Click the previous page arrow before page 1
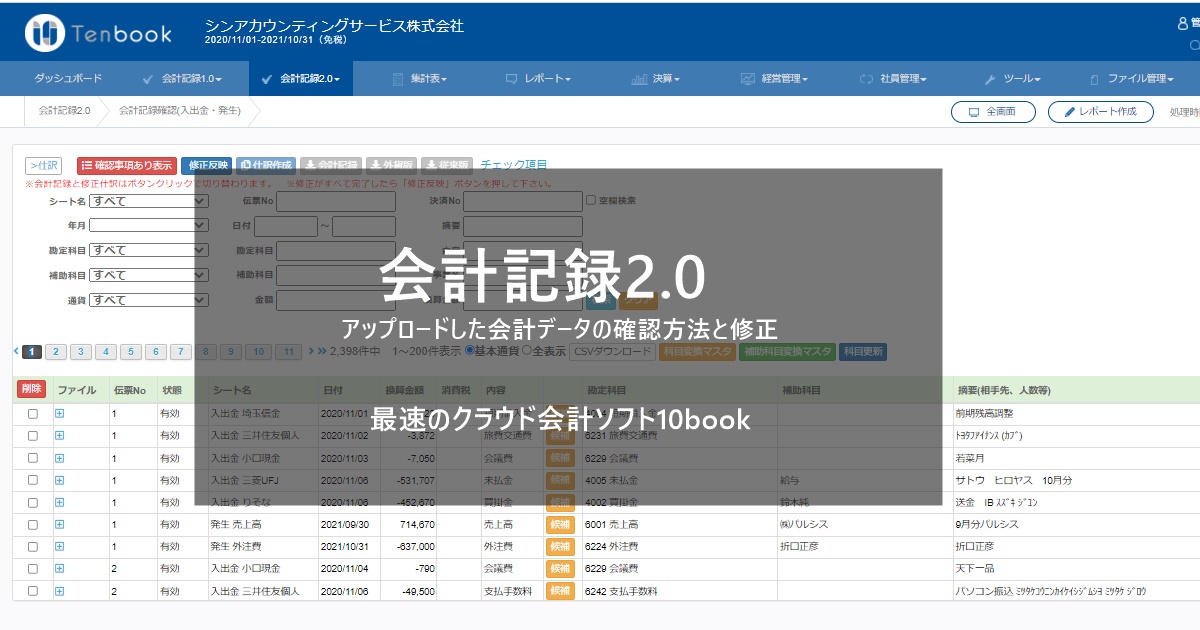1200x630 pixels. point(16,351)
